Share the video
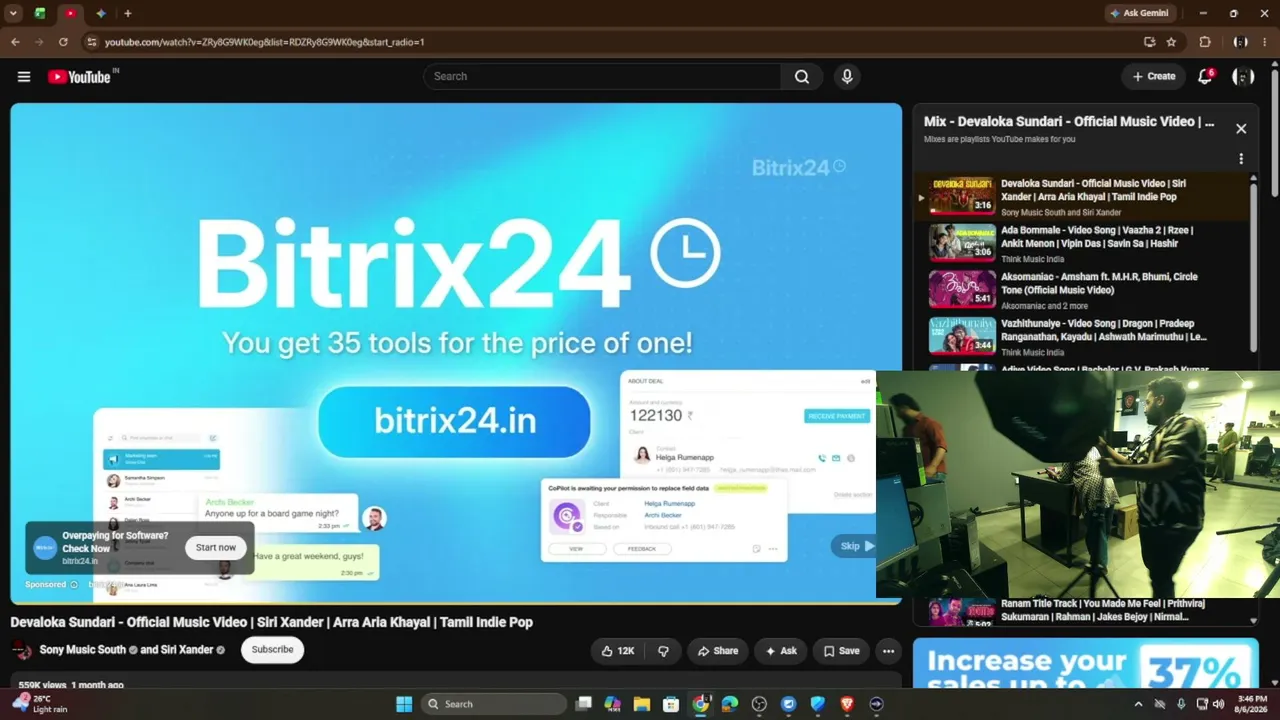Viewport: 1280px width, 720px height. tap(717, 651)
